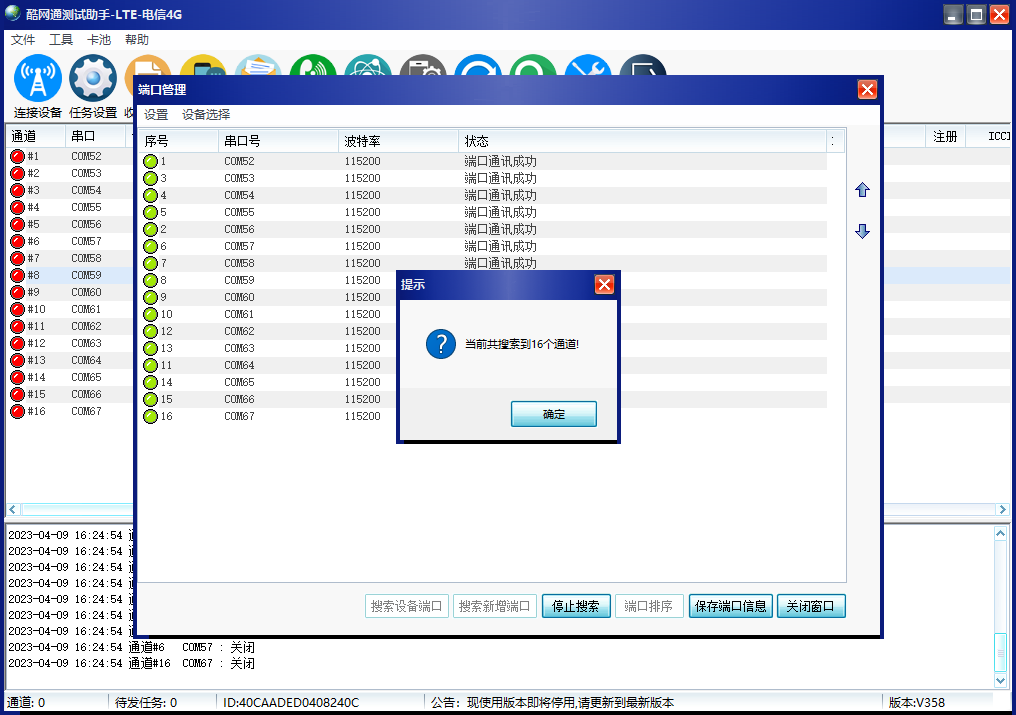
Task: Click 端口通讯成功 status of COM55 row
Action: 500,213
